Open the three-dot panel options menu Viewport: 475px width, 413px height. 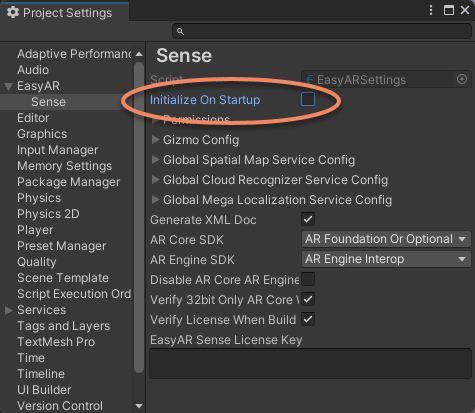[x=431, y=10]
